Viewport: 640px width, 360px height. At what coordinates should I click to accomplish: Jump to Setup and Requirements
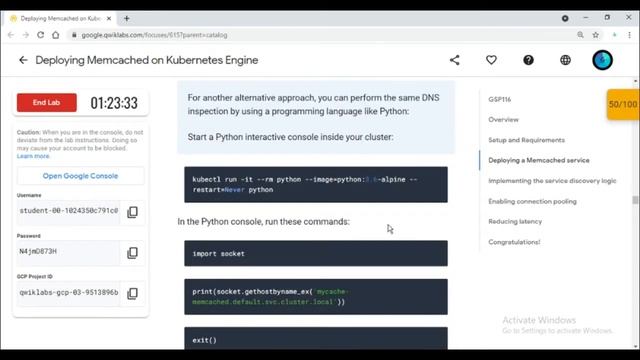[x=527, y=140]
